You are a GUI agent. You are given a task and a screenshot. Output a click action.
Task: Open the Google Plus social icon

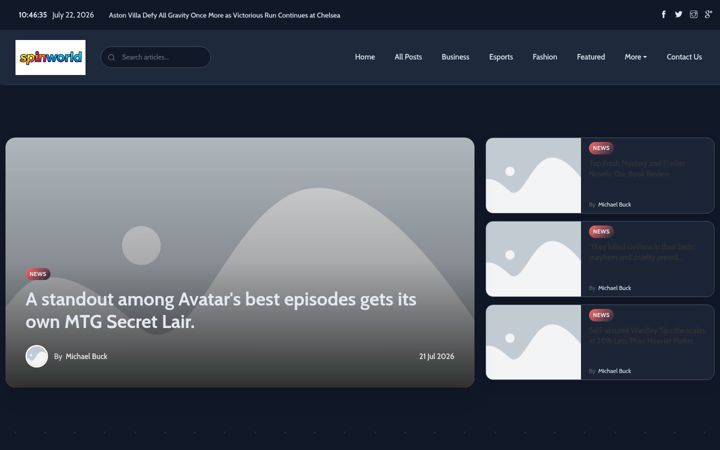coord(708,15)
